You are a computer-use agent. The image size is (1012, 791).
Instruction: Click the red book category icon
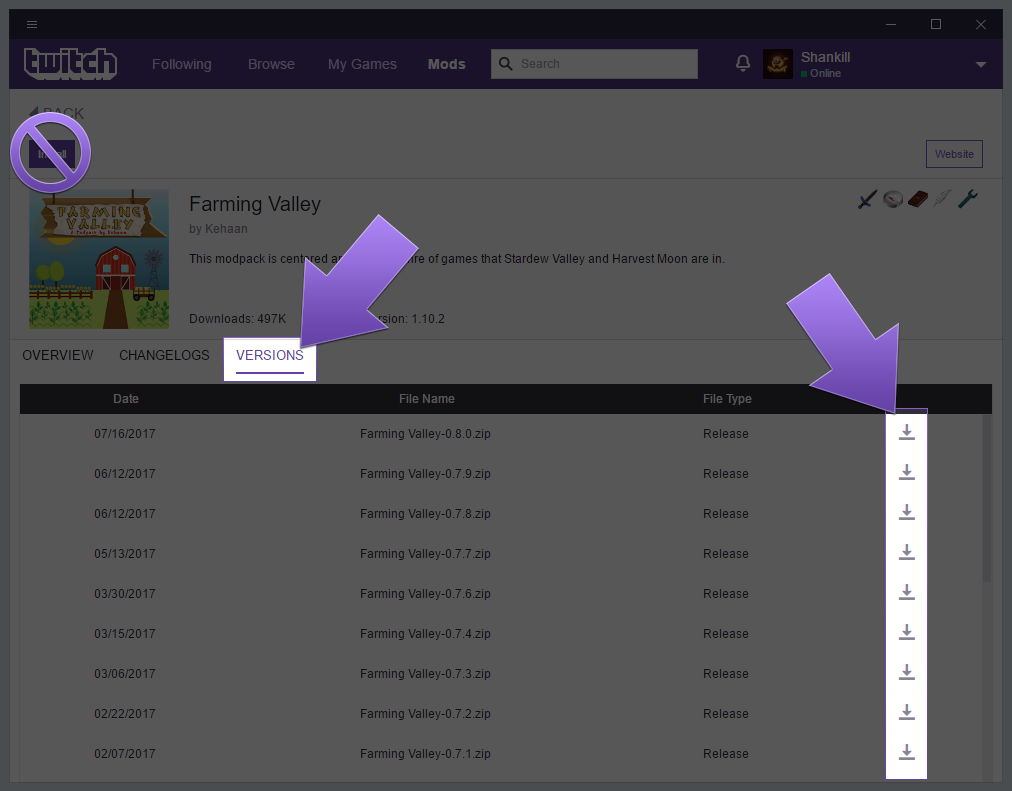[918, 199]
